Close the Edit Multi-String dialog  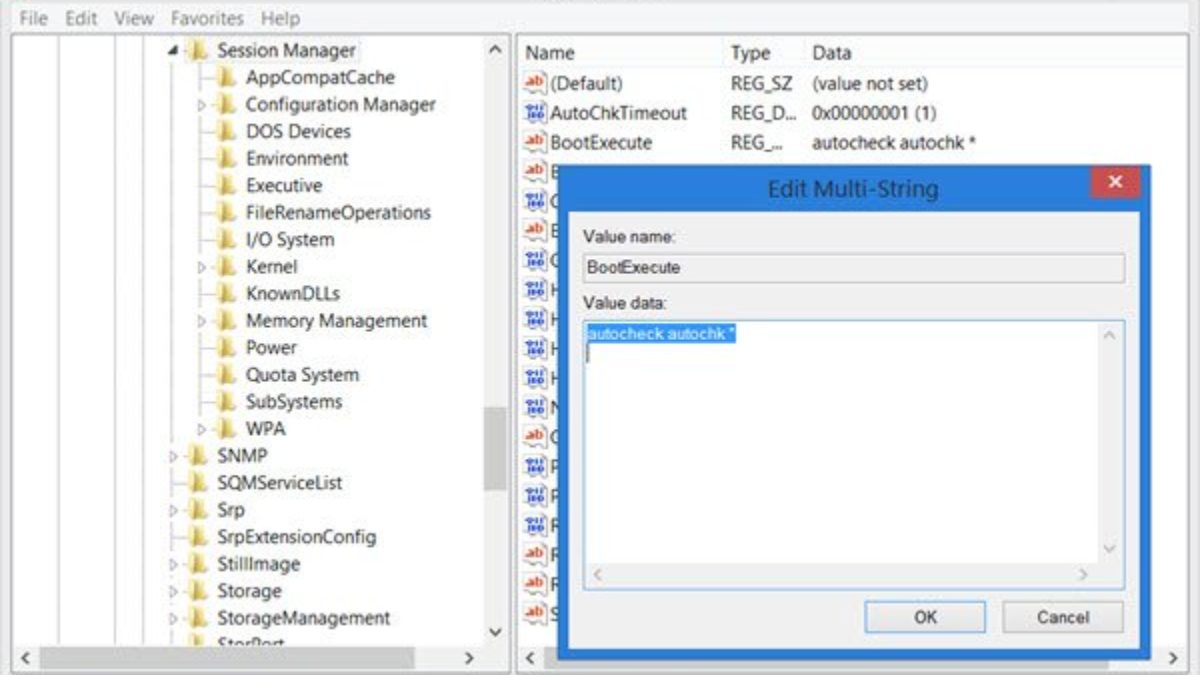click(1115, 183)
